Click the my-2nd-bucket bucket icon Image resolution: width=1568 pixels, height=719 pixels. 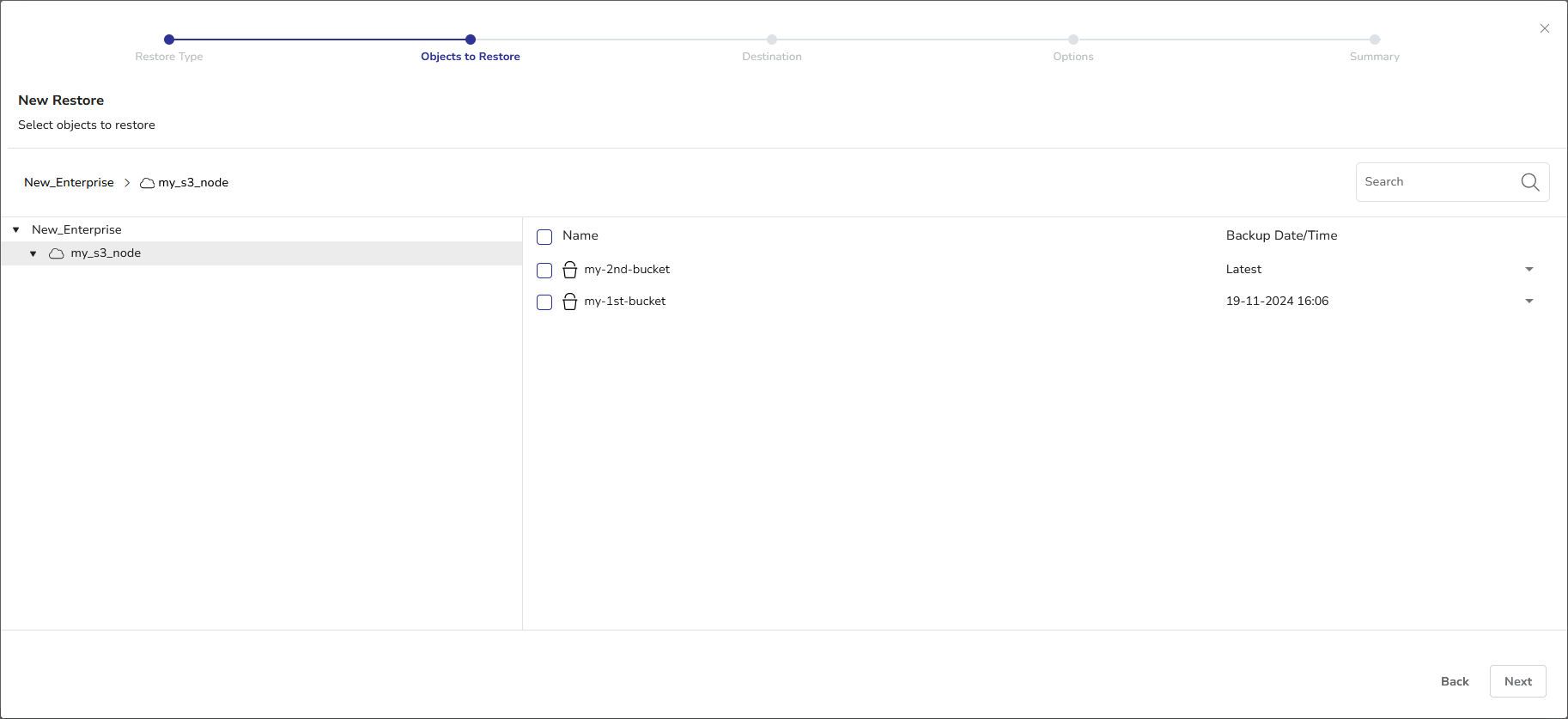coord(569,270)
